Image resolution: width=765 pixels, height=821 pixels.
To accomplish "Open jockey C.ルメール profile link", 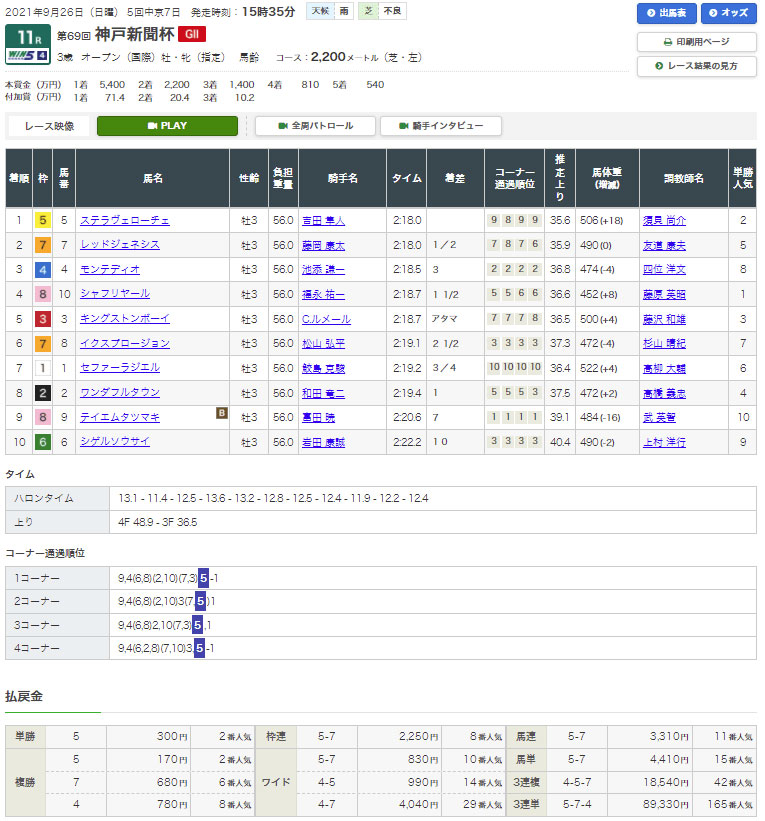I will 324,319.
